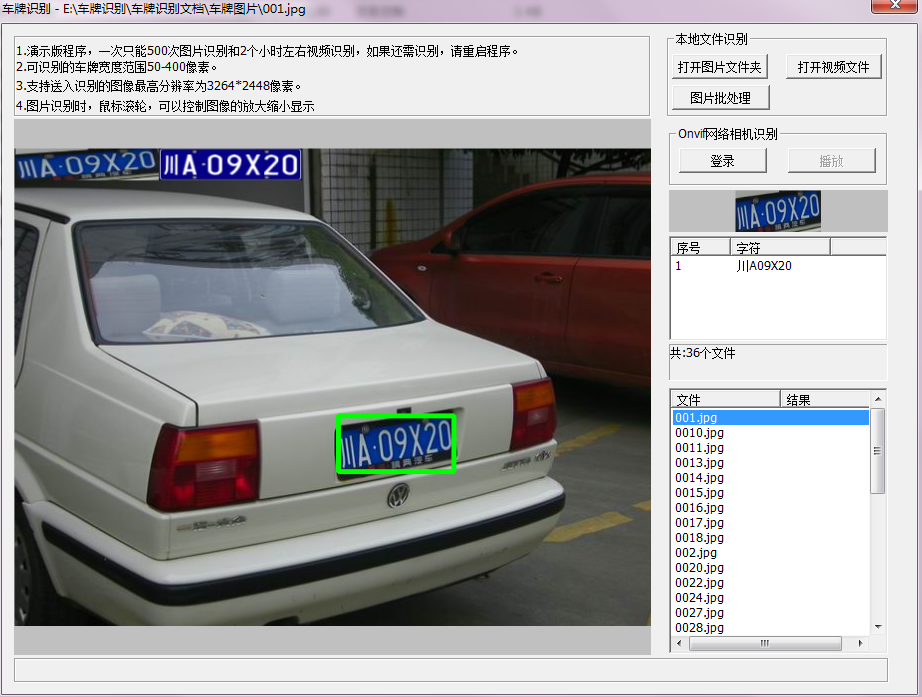
Task: Click the 序号 column header
Action: point(699,248)
